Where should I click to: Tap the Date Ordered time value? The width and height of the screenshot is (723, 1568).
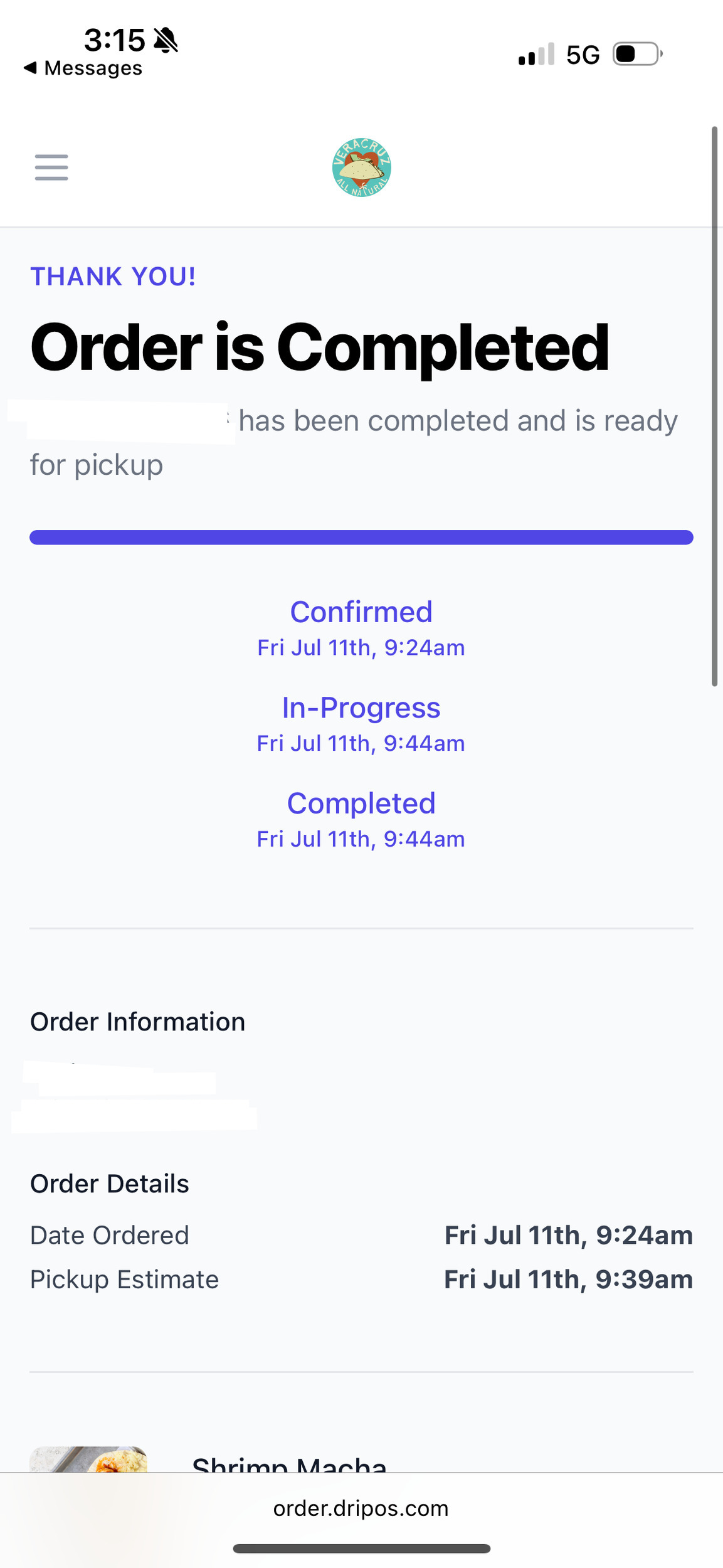coord(569,1235)
